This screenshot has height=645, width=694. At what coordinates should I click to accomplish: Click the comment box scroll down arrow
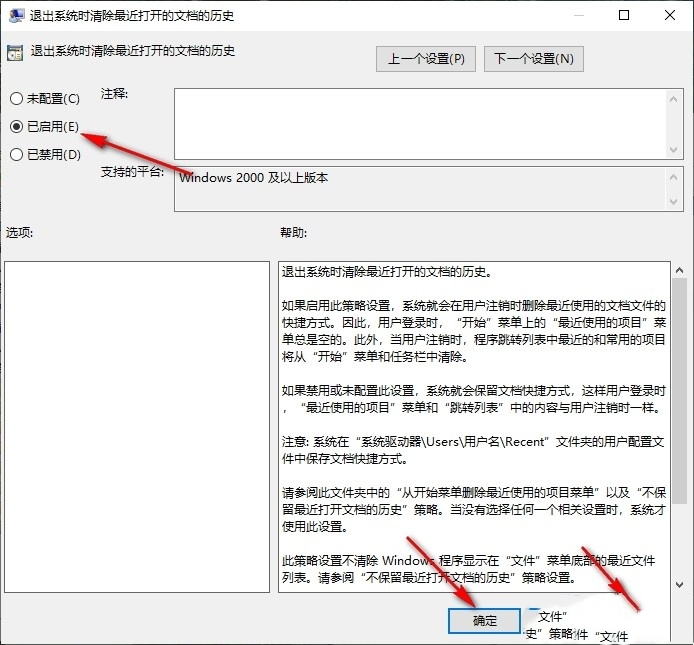point(673,150)
